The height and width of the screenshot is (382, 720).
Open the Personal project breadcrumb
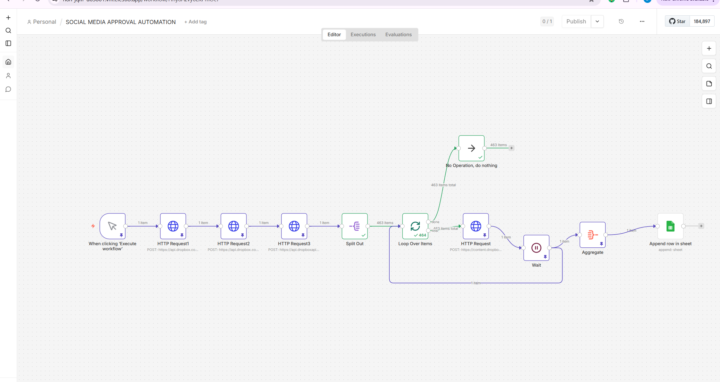41,22
